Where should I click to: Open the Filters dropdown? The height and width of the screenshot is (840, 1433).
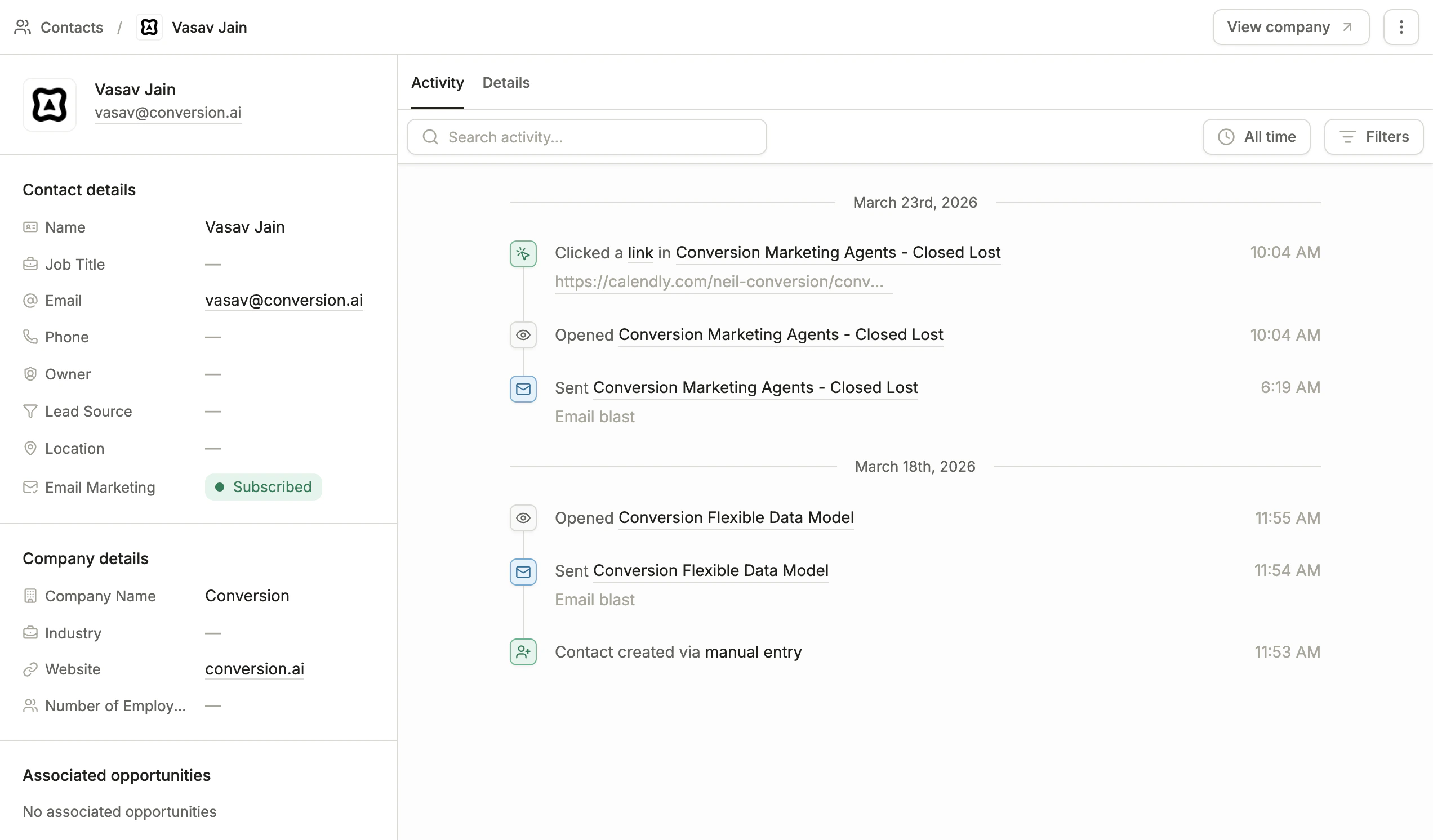[1373, 137]
